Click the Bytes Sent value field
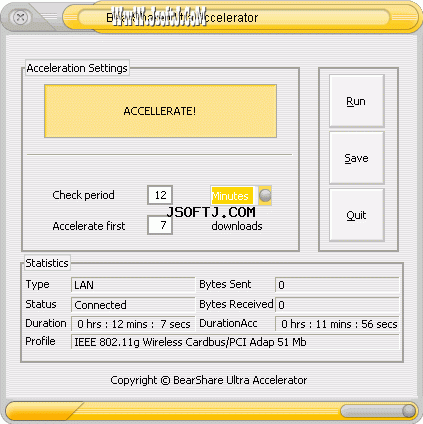The height and width of the screenshot is (424, 423). point(337,285)
